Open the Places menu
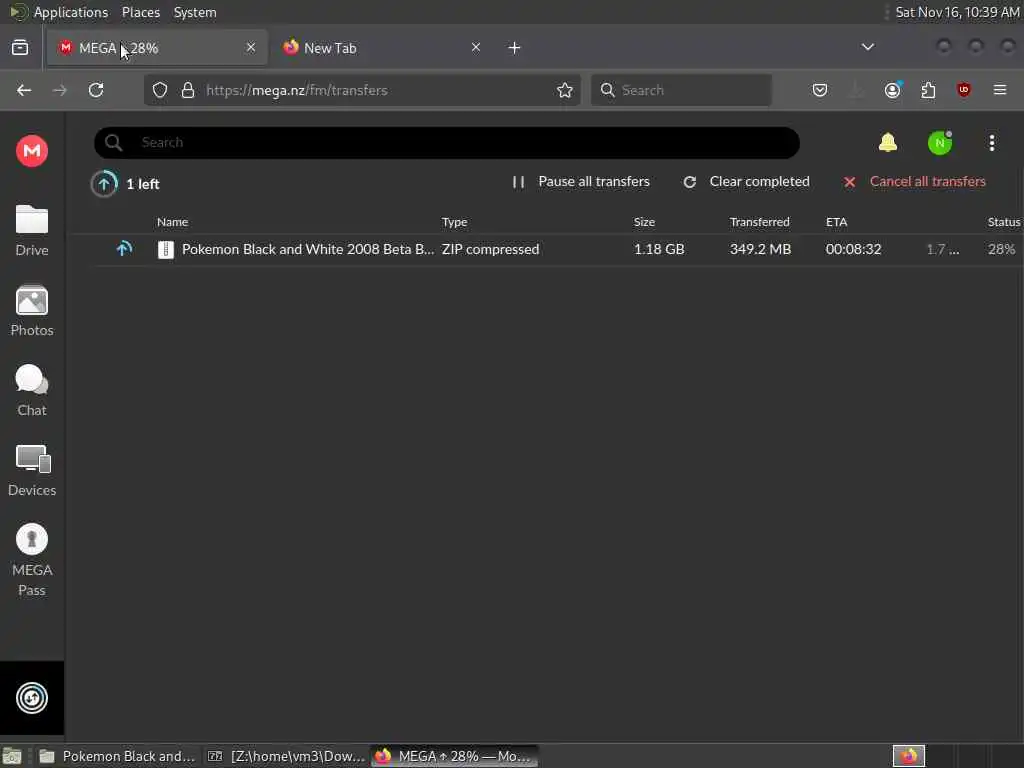Image resolution: width=1024 pixels, height=768 pixels. coord(140,12)
